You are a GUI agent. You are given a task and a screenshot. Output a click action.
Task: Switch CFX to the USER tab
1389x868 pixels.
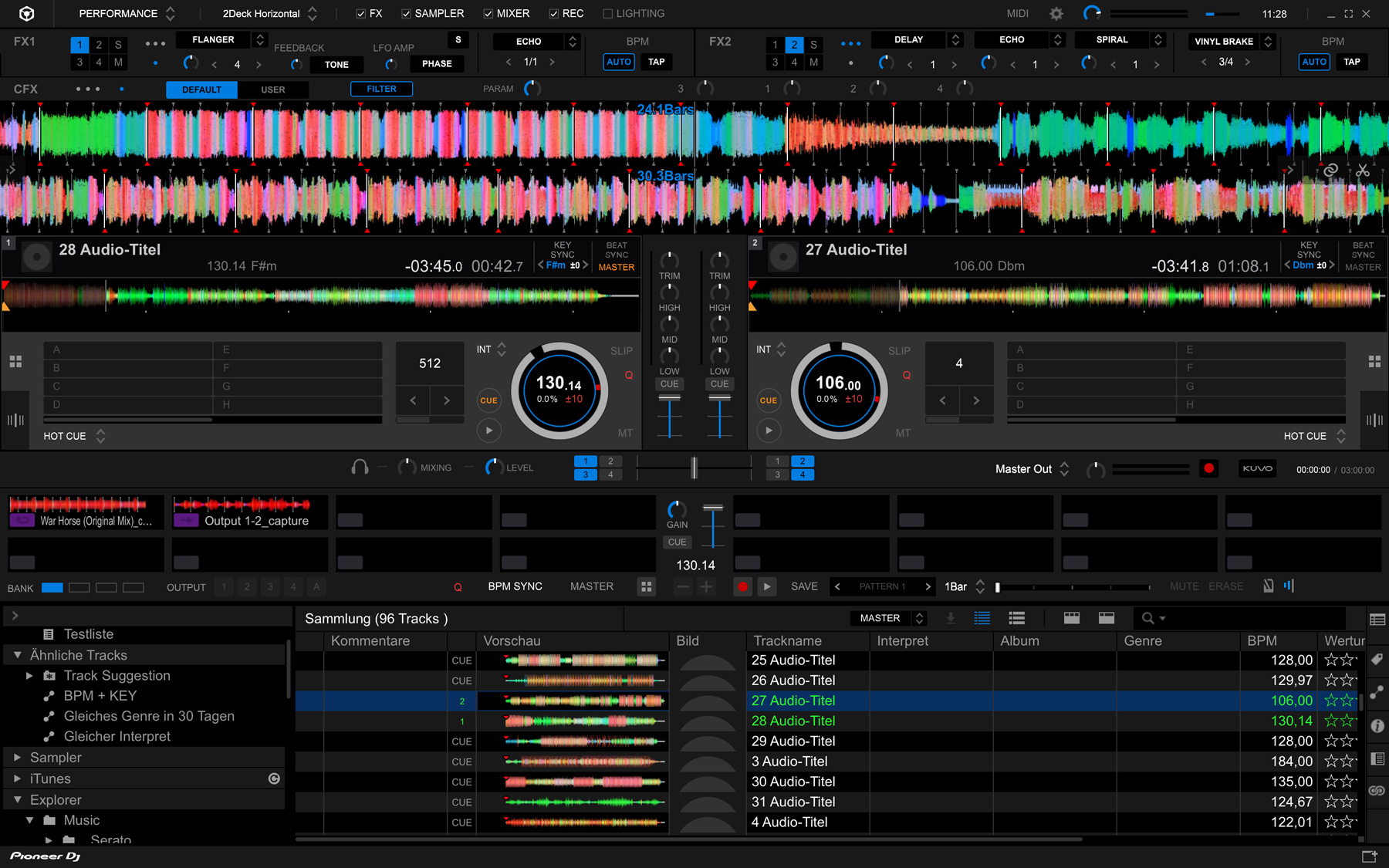273,89
